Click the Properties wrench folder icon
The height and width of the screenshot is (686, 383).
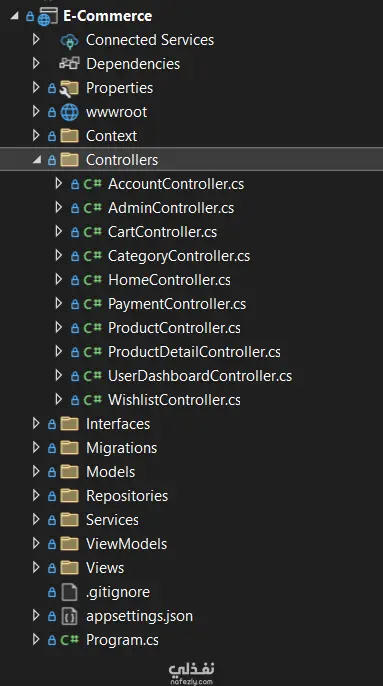[69, 88]
